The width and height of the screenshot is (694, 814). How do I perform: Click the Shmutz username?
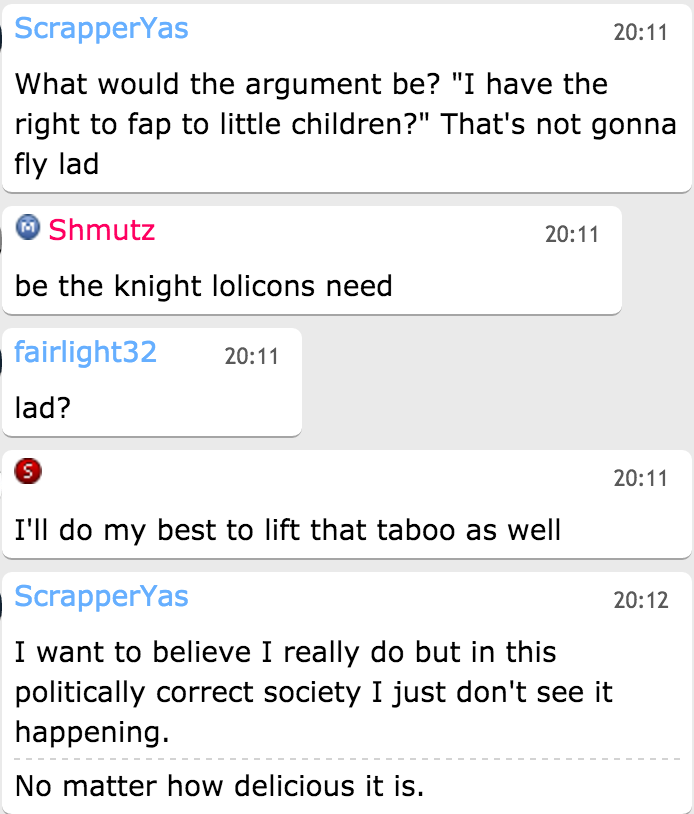click(101, 231)
